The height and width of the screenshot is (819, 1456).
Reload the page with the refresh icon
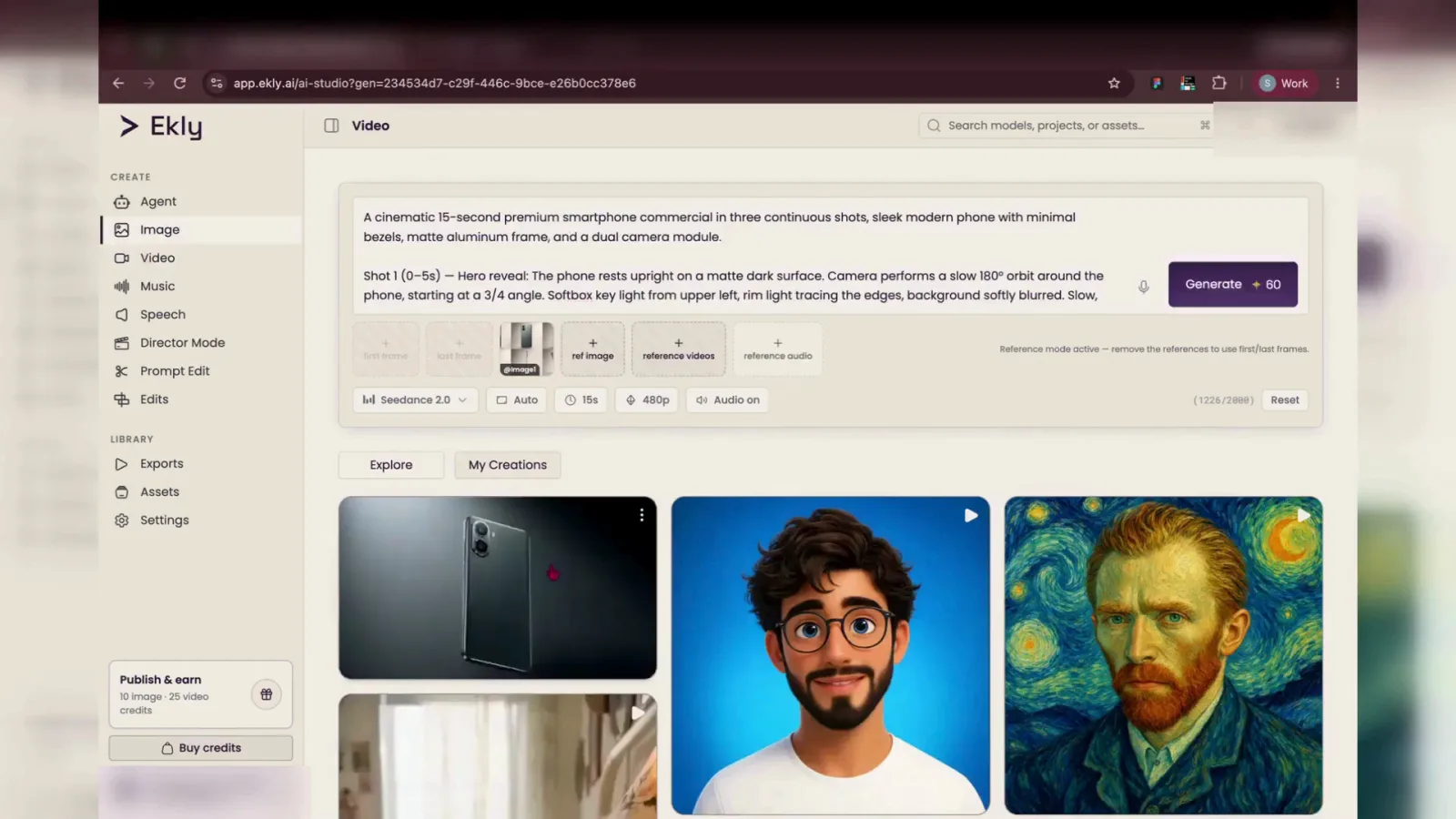[180, 83]
